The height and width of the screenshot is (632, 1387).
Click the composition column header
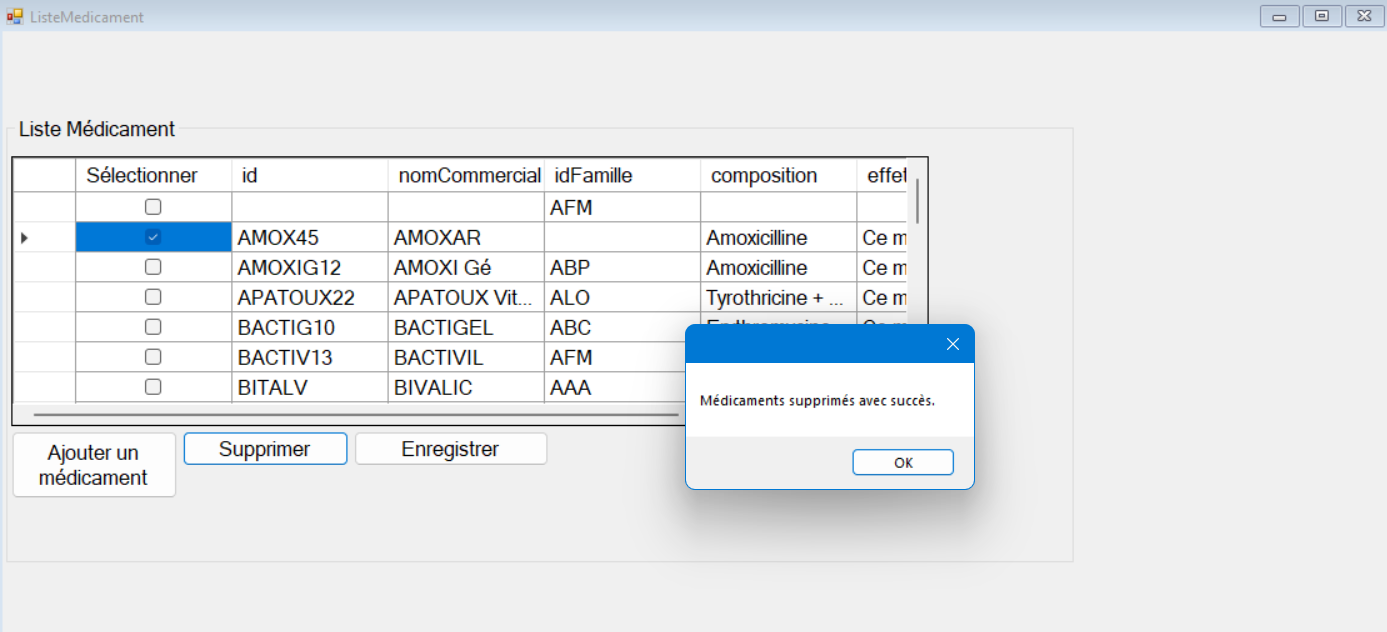(x=777, y=176)
